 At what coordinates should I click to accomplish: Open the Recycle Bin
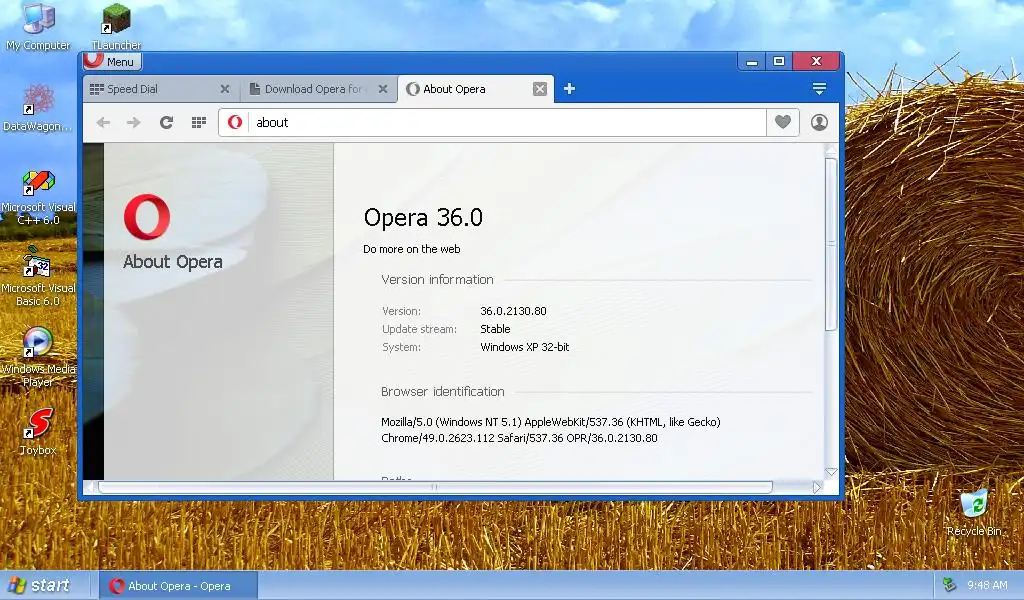pyautogui.click(x=974, y=513)
